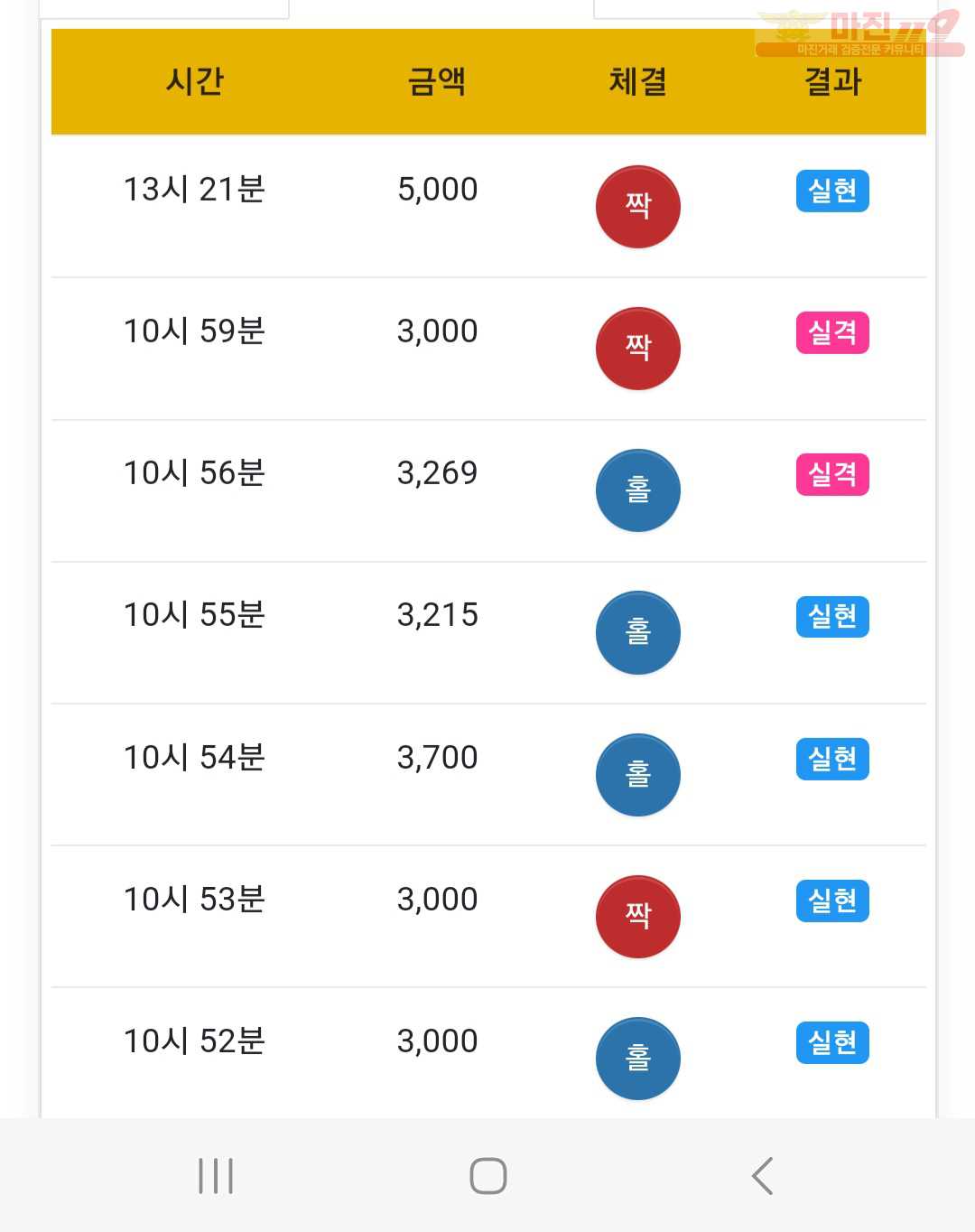Click the 3,269 amount cell
Viewport: 975px width, 1232px height.
(437, 472)
